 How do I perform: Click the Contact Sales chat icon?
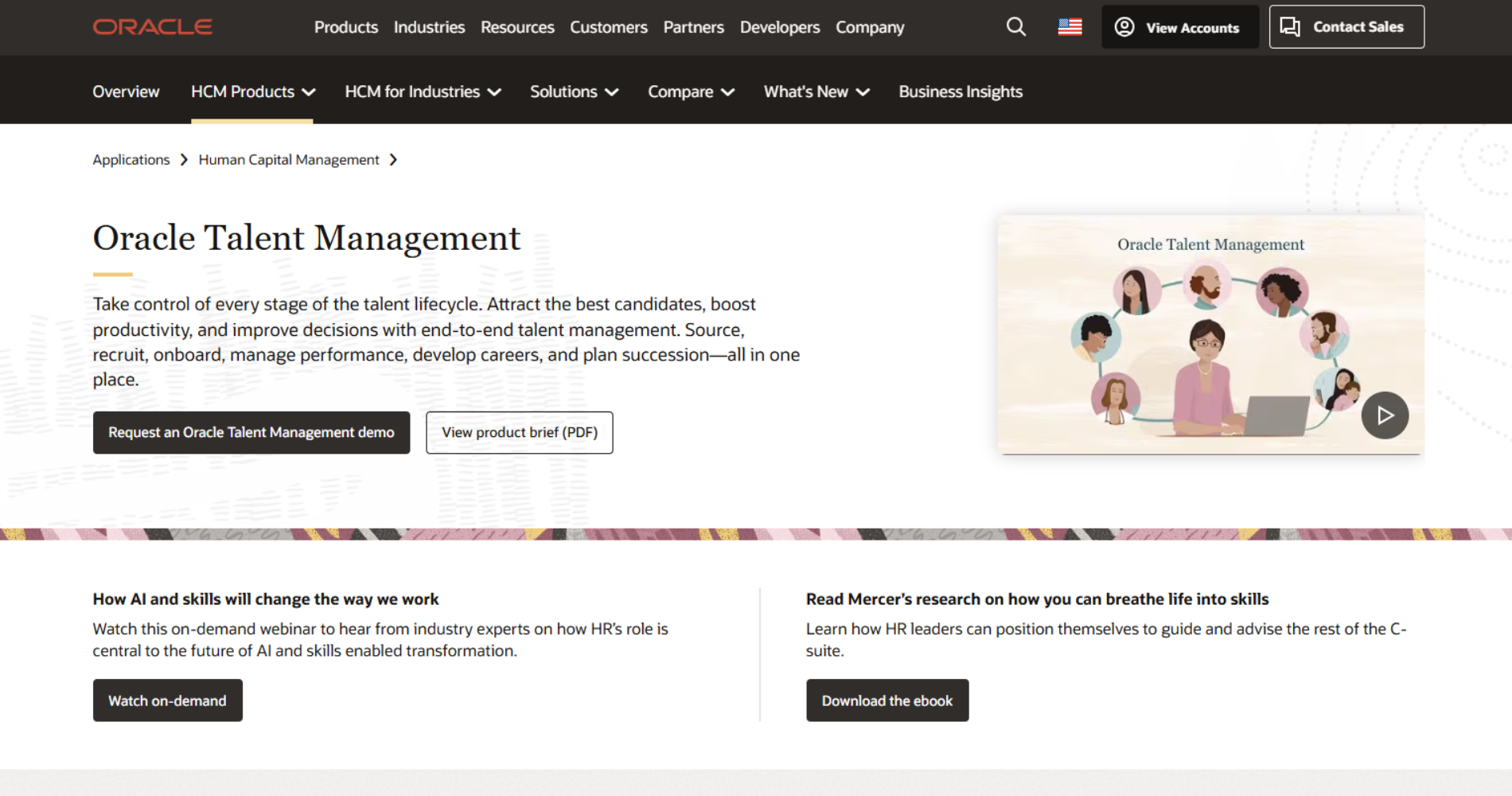pos(1291,26)
